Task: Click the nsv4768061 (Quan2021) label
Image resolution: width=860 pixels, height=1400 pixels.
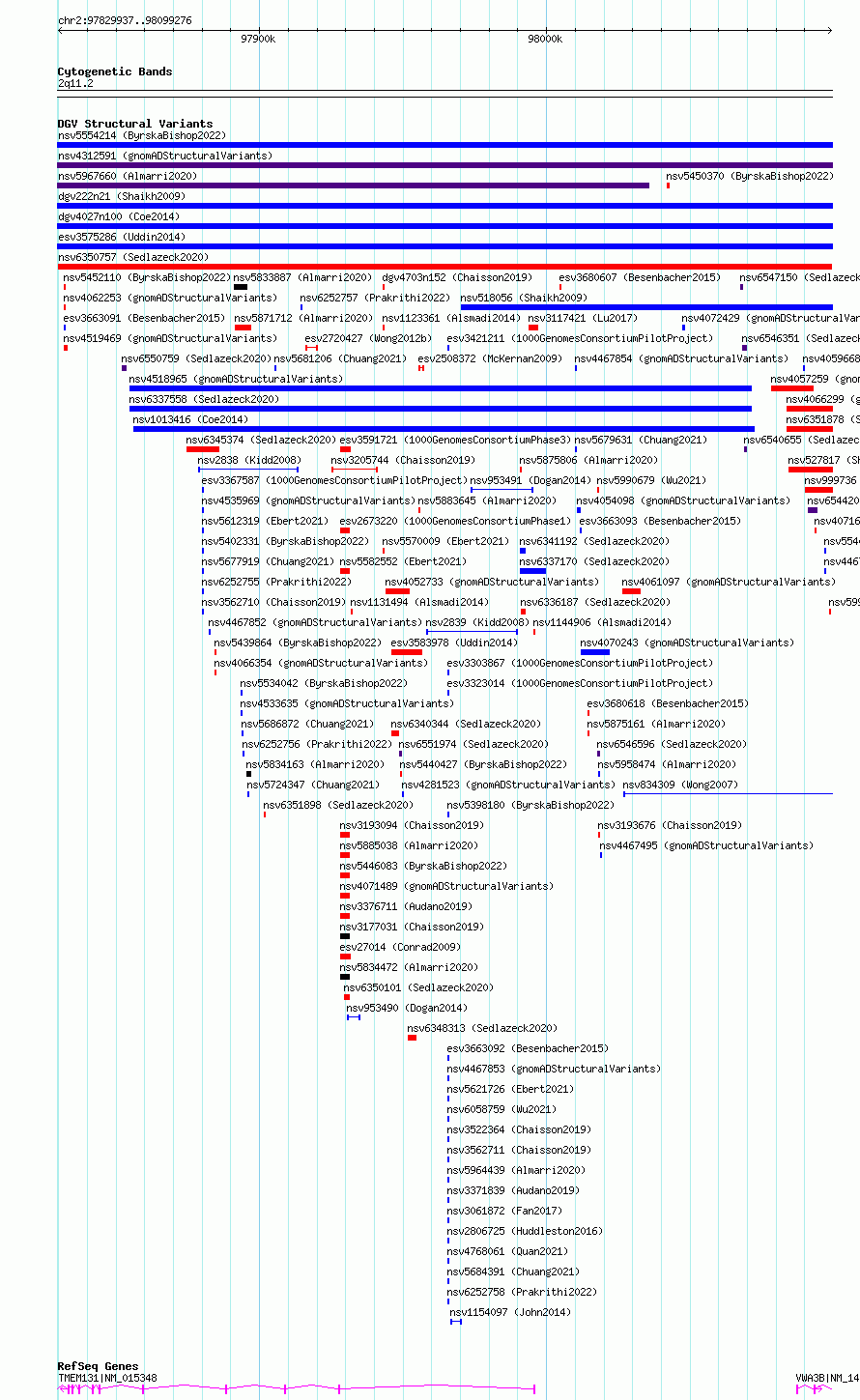Action: click(507, 1252)
